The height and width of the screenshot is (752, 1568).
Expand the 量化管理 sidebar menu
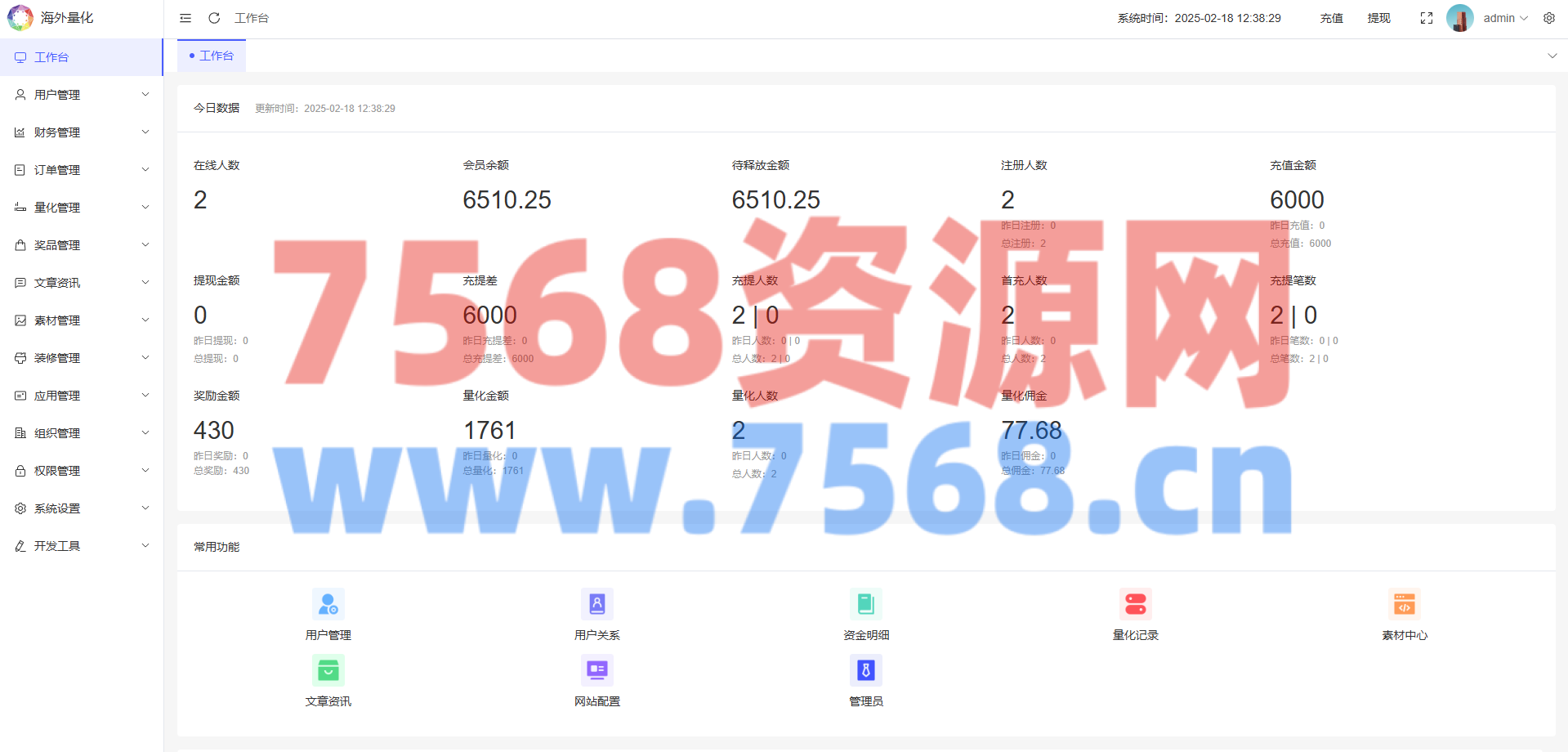(x=82, y=208)
